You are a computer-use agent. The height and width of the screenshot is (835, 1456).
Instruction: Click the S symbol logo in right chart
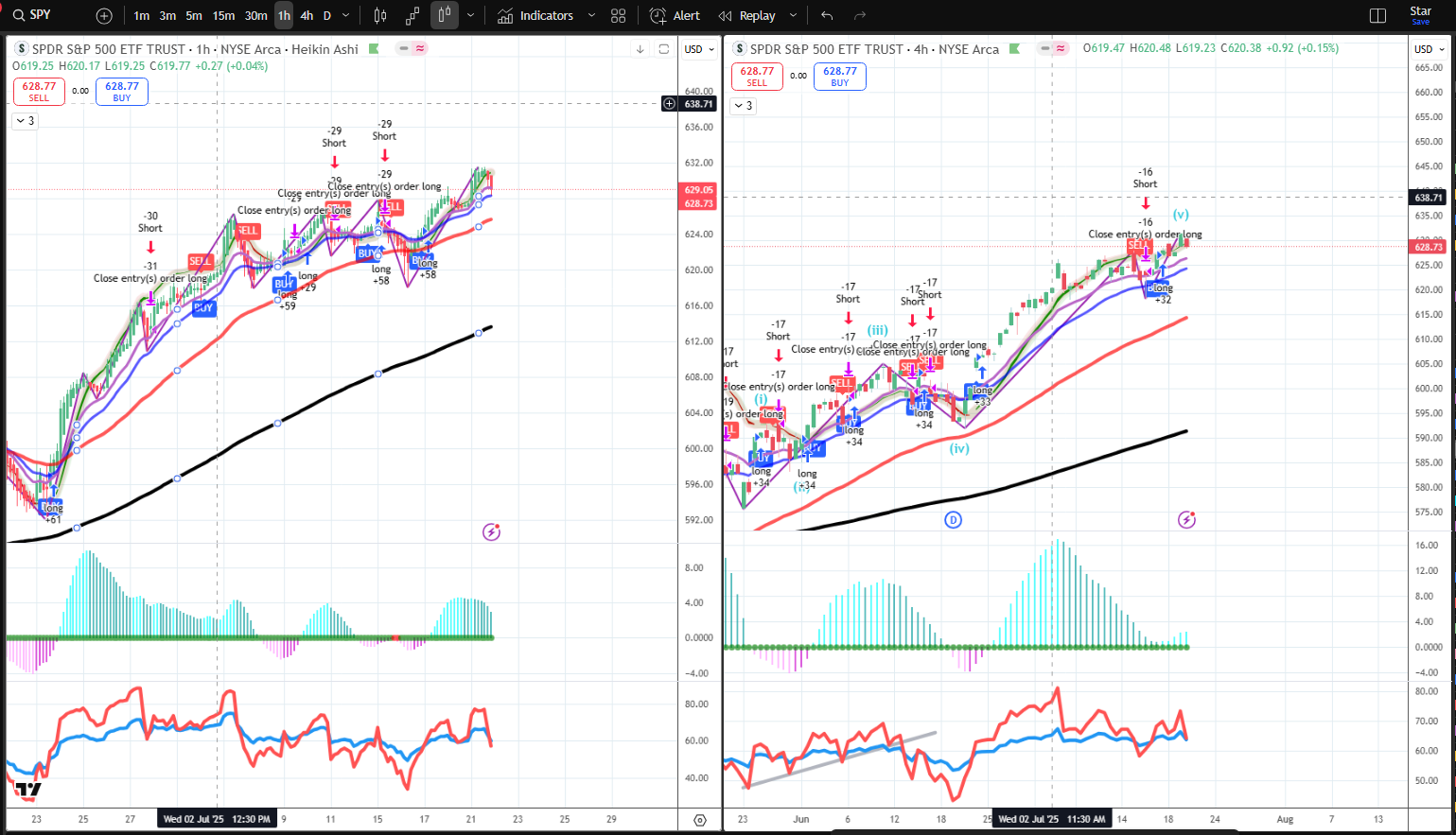click(x=740, y=49)
